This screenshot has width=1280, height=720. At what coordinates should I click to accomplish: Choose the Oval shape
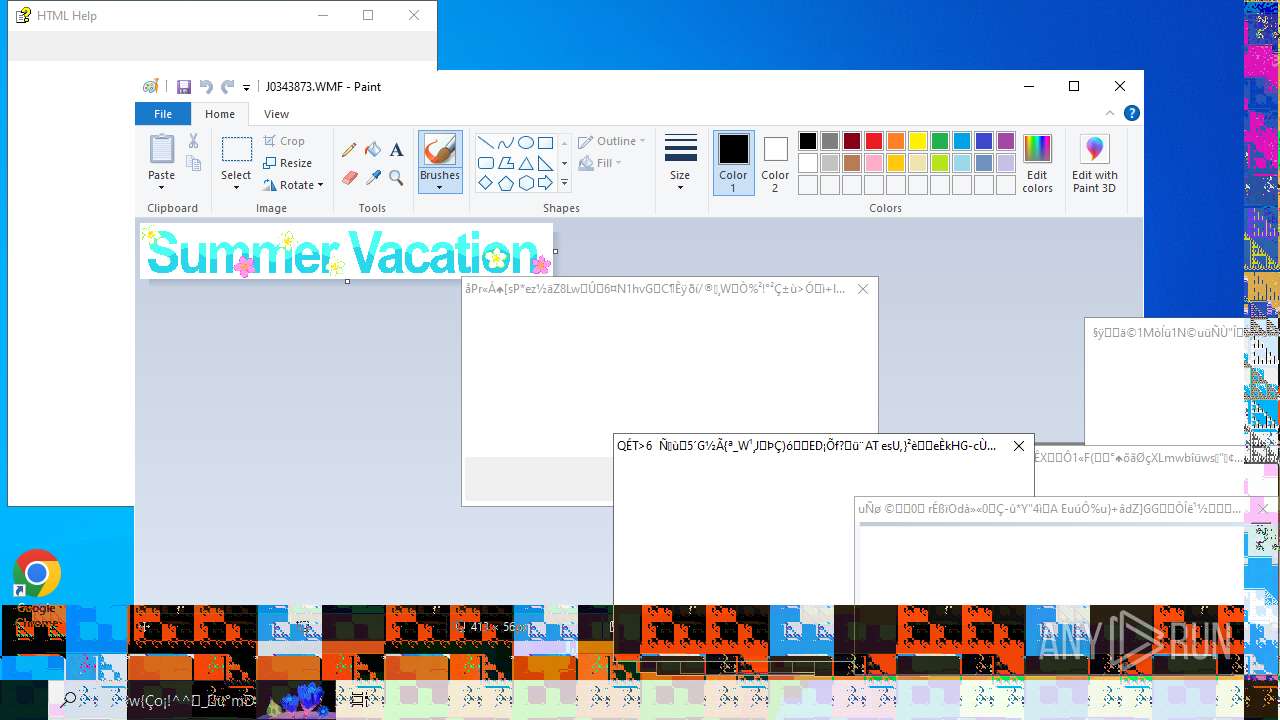point(526,142)
